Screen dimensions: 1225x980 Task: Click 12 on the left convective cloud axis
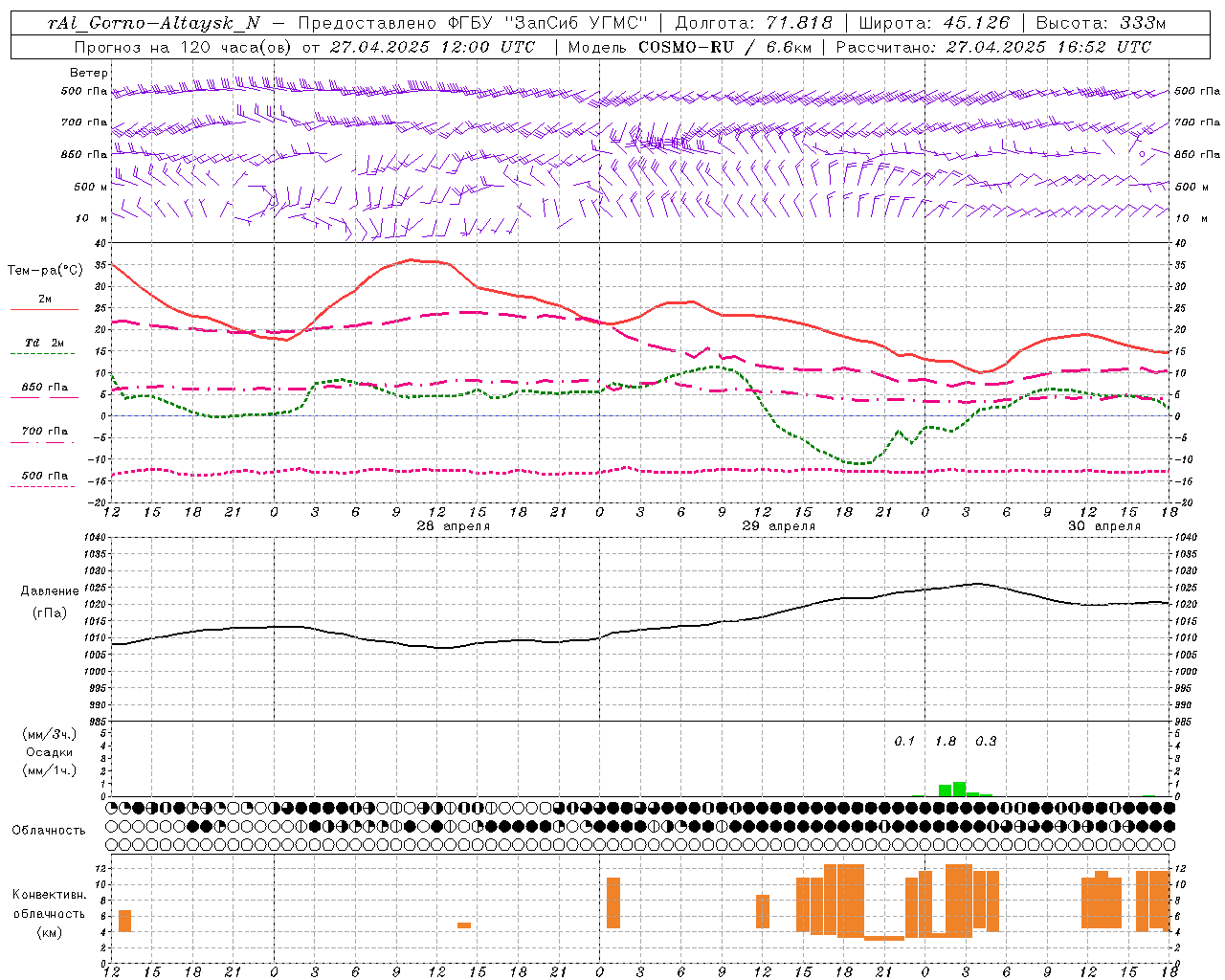(100, 868)
